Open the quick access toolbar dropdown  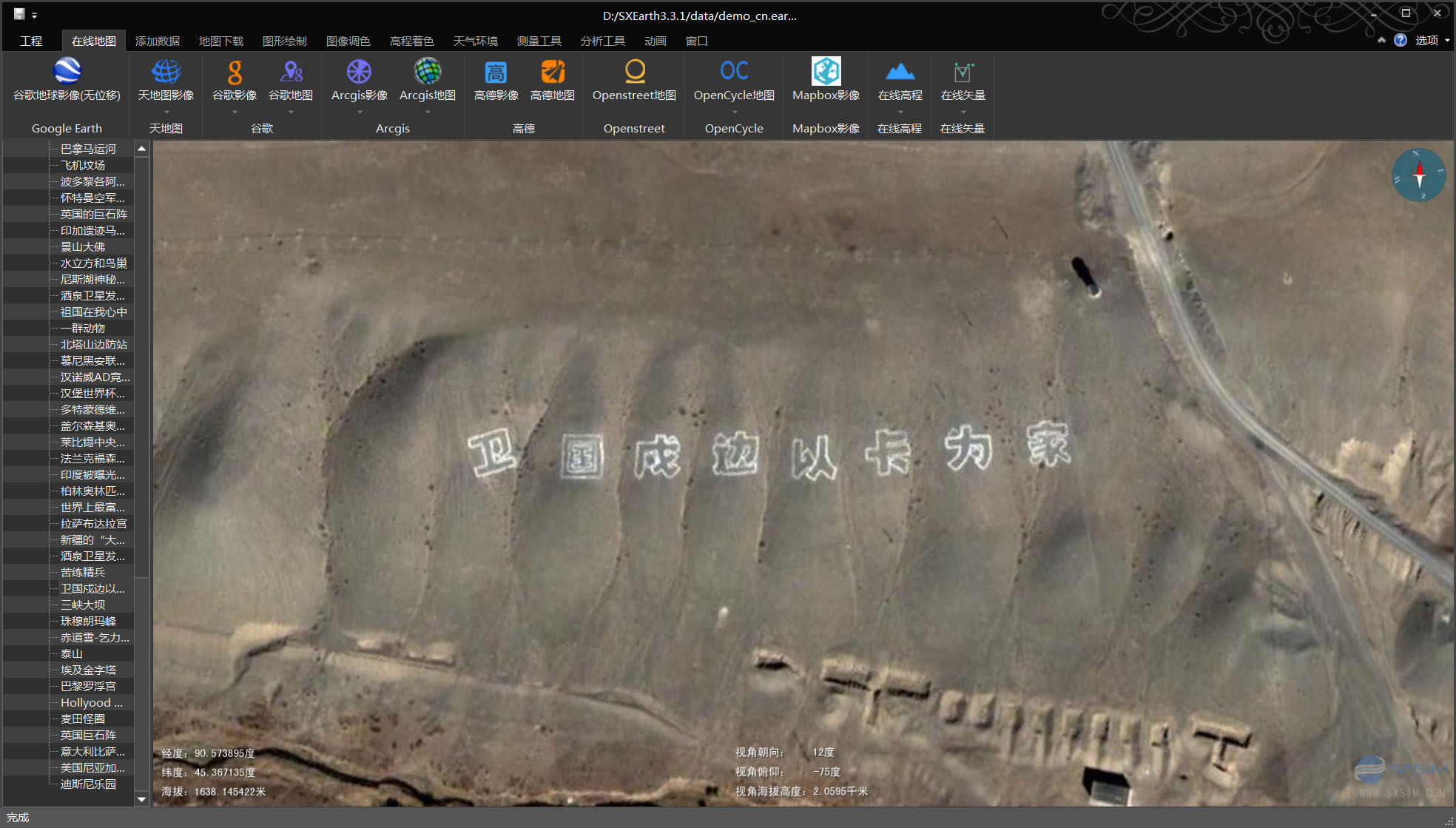point(34,15)
